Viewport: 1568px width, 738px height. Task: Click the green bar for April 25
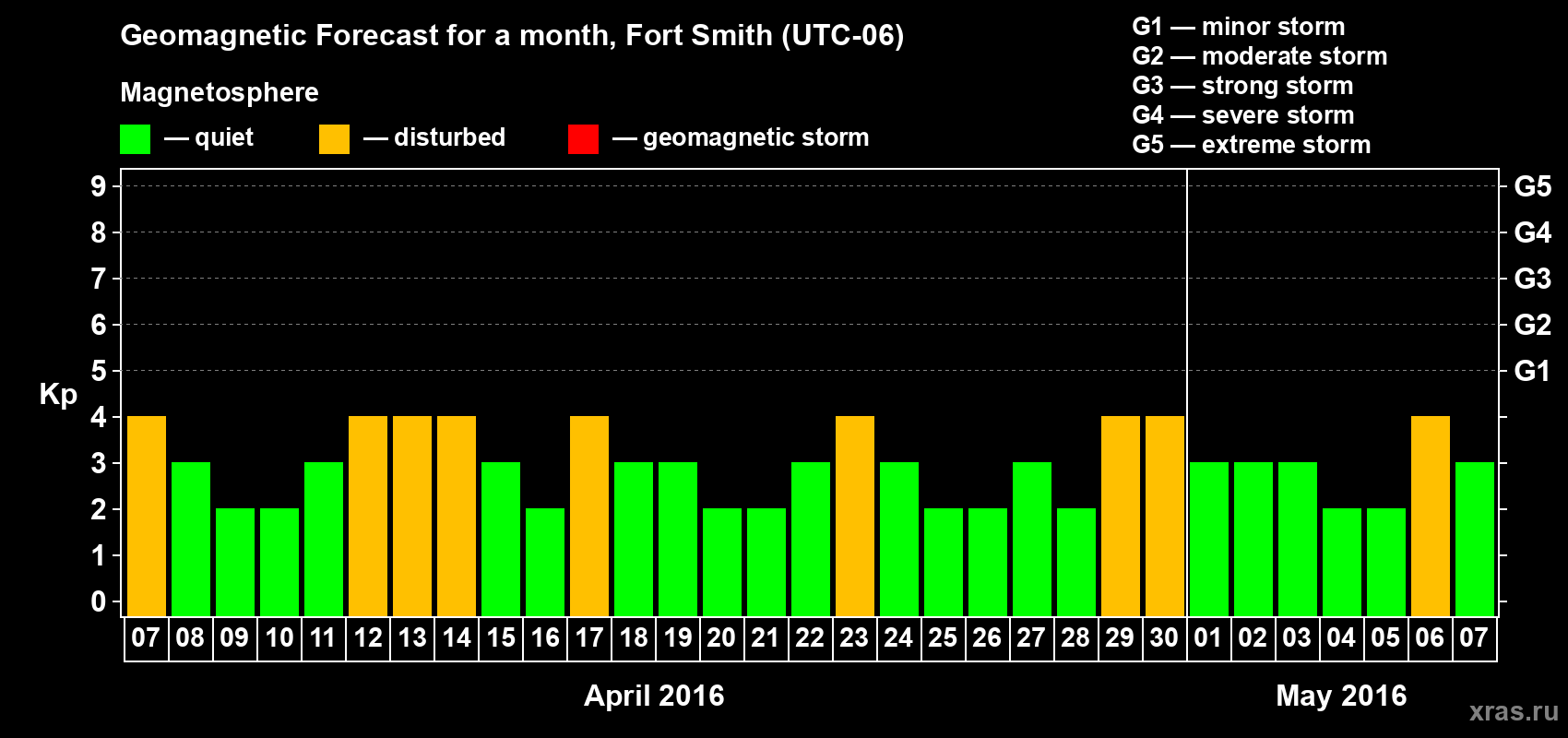pos(944,563)
